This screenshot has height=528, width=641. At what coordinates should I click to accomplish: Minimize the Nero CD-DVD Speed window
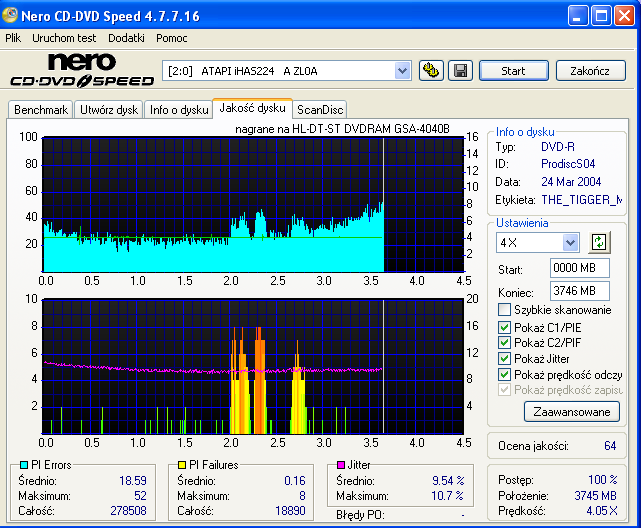[578, 16]
